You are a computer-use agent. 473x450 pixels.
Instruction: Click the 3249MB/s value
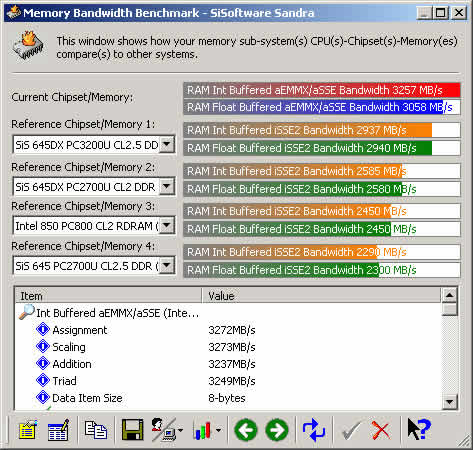coord(232,381)
